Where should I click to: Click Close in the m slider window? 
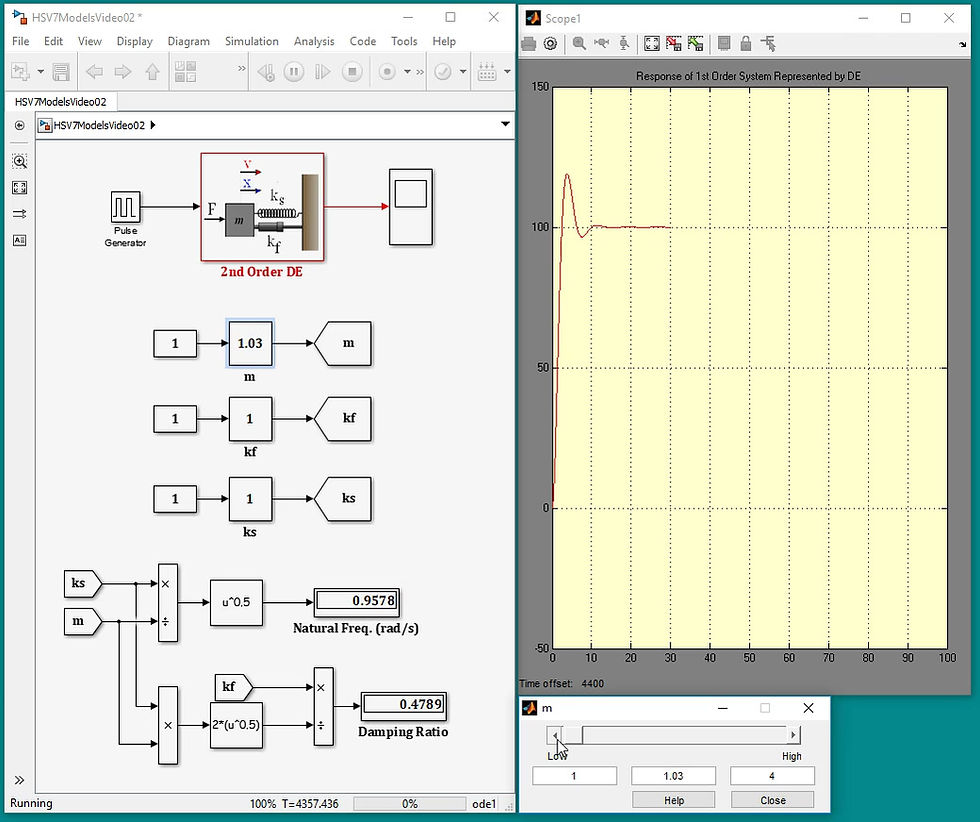[x=772, y=799]
